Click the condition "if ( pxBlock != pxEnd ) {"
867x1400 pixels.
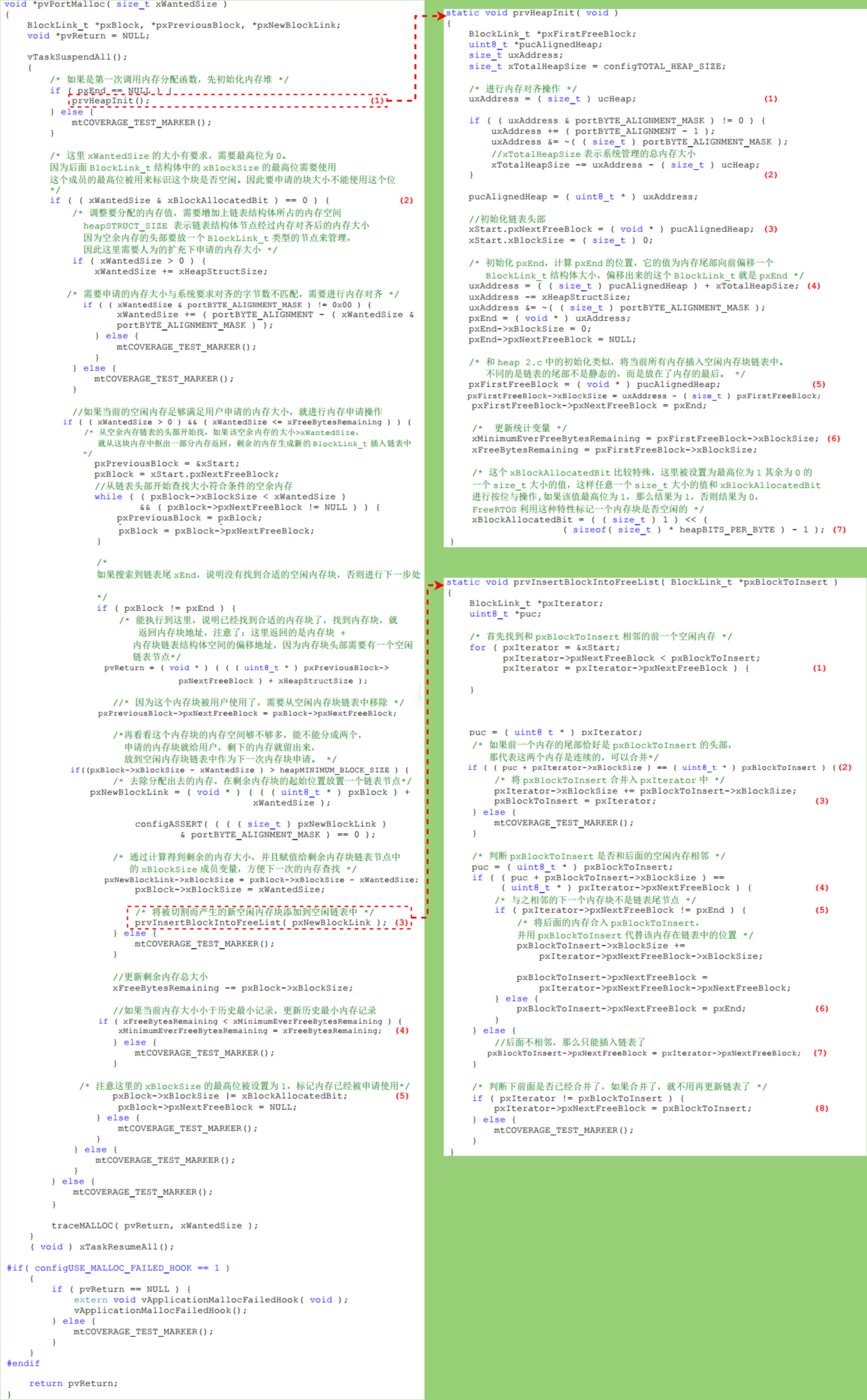click(x=166, y=609)
